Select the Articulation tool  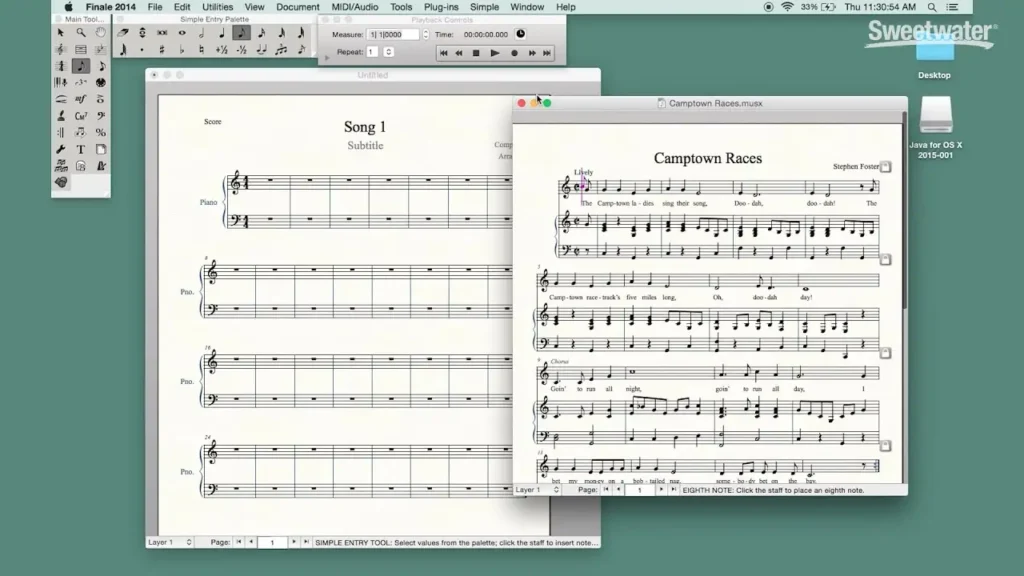[x=101, y=99]
